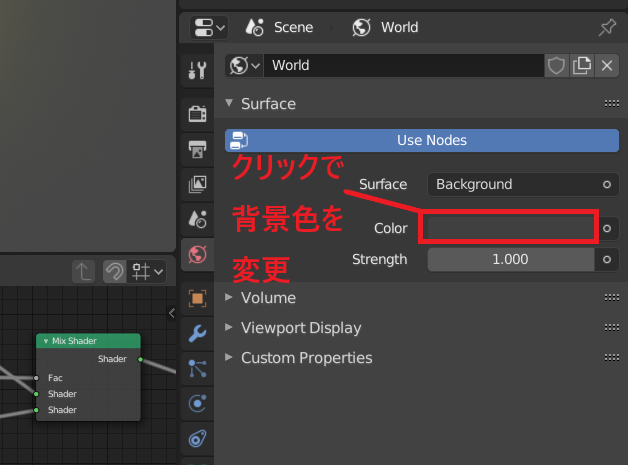Open the Physics properties tab
The height and width of the screenshot is (465, 628).
[x=197, y=403]
